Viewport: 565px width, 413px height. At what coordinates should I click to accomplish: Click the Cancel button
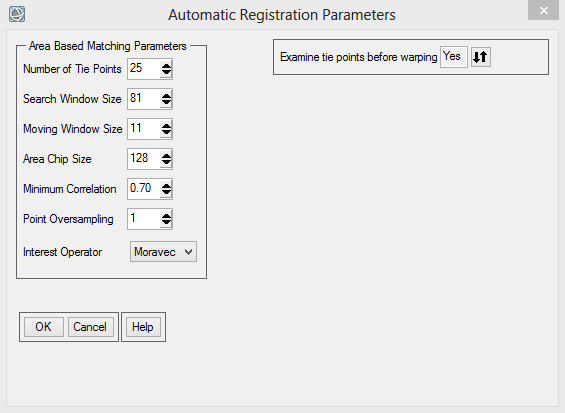pyautogui.click(x=90, y=327)
